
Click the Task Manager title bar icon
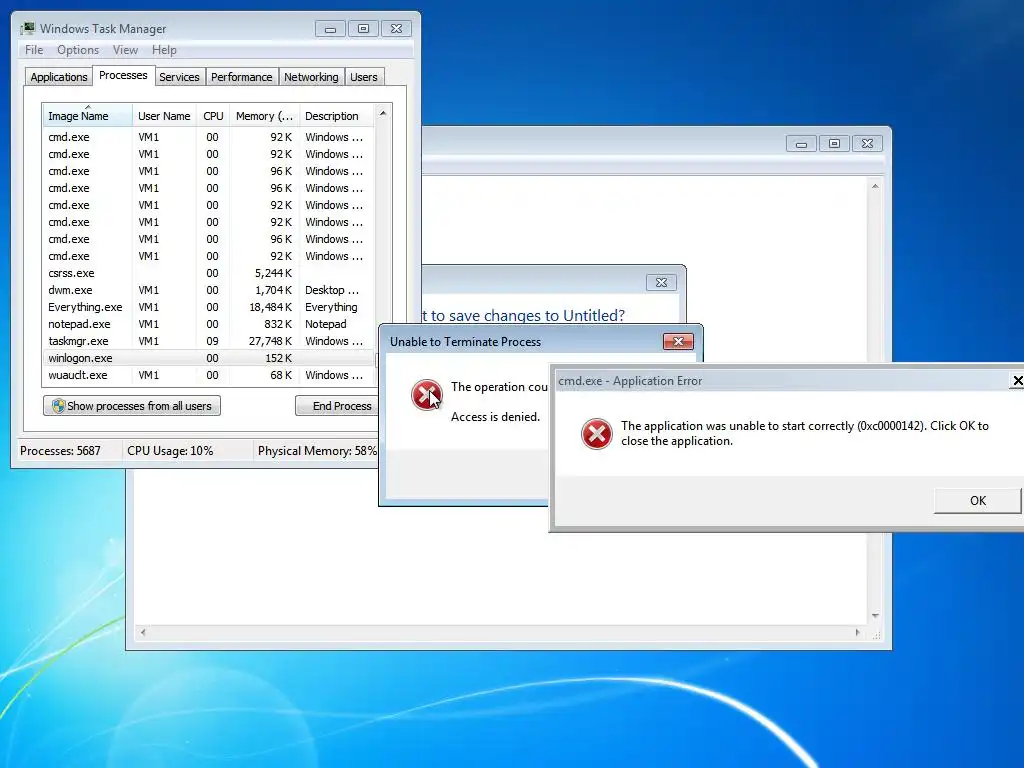27,29
